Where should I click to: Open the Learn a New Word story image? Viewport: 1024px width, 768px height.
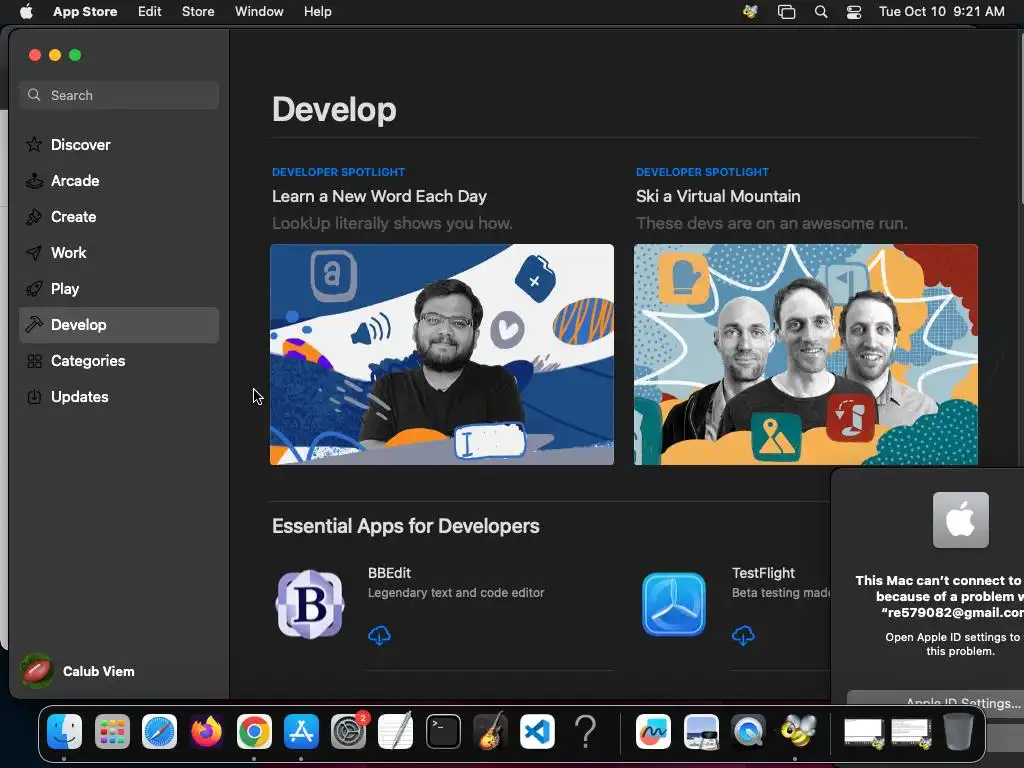[x=441, y=355]
